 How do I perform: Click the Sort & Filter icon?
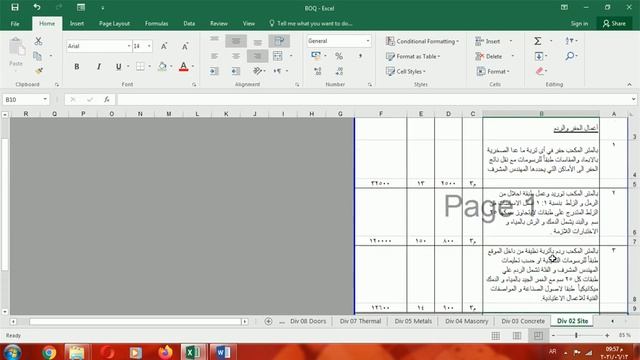pyautogui.click(x=570, y=41)
